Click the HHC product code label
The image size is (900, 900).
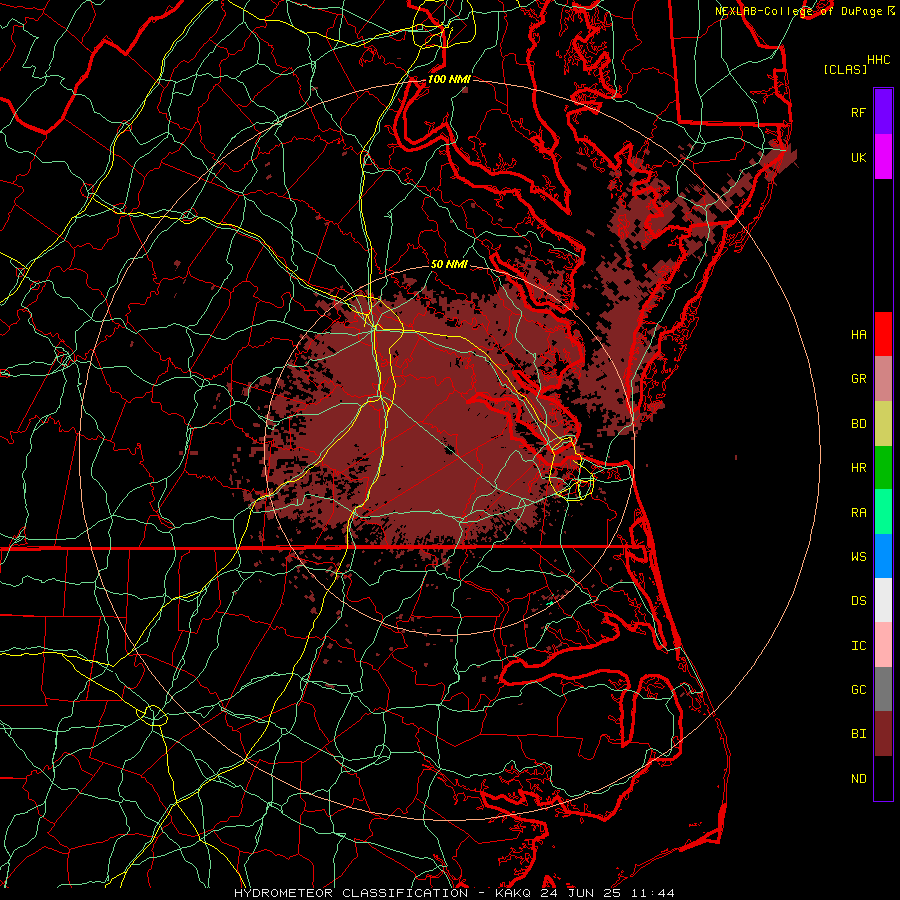[879, 60]
